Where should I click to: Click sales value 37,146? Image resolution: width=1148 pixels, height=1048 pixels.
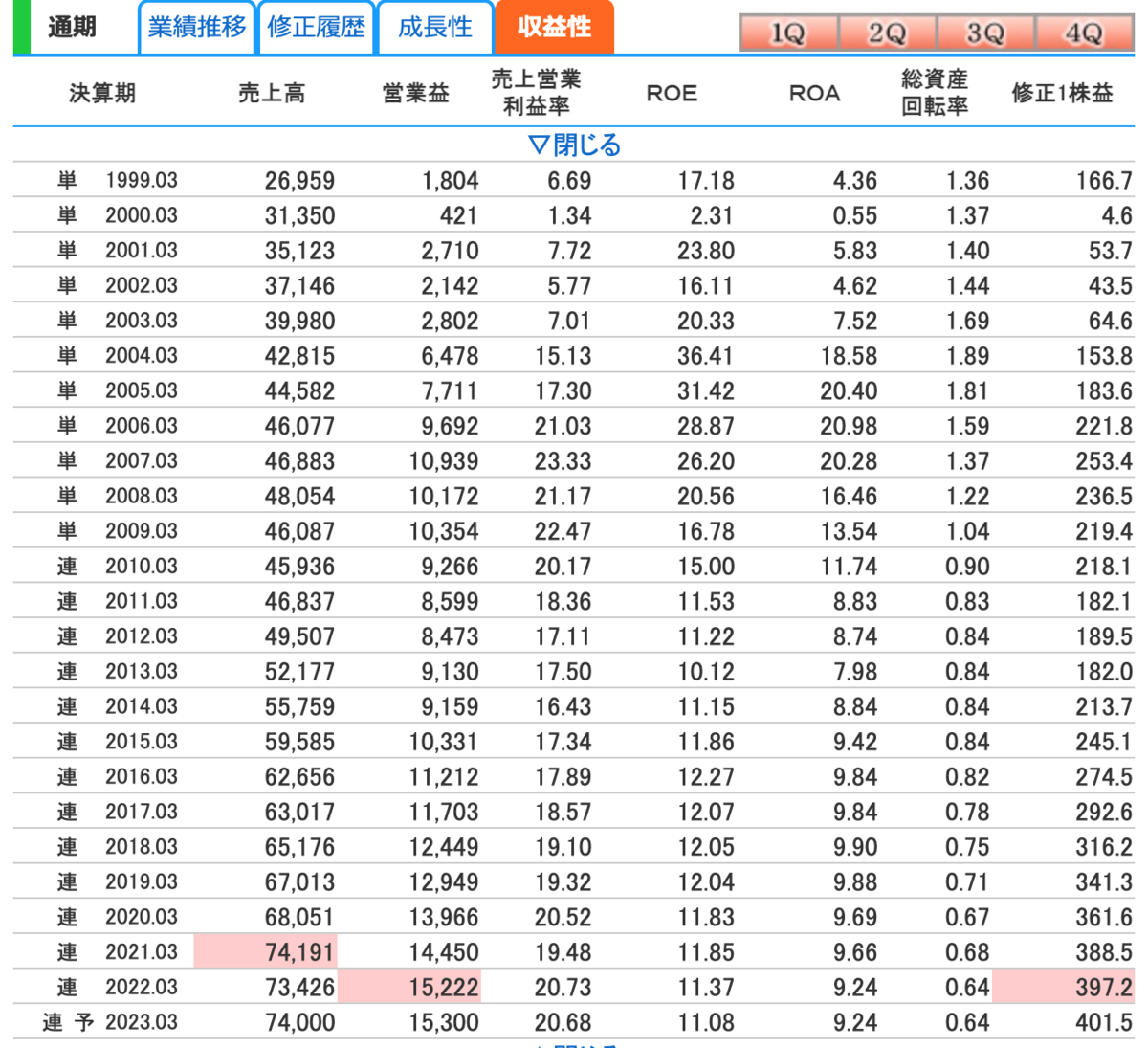pyautogui.click(x=299, y=286)
